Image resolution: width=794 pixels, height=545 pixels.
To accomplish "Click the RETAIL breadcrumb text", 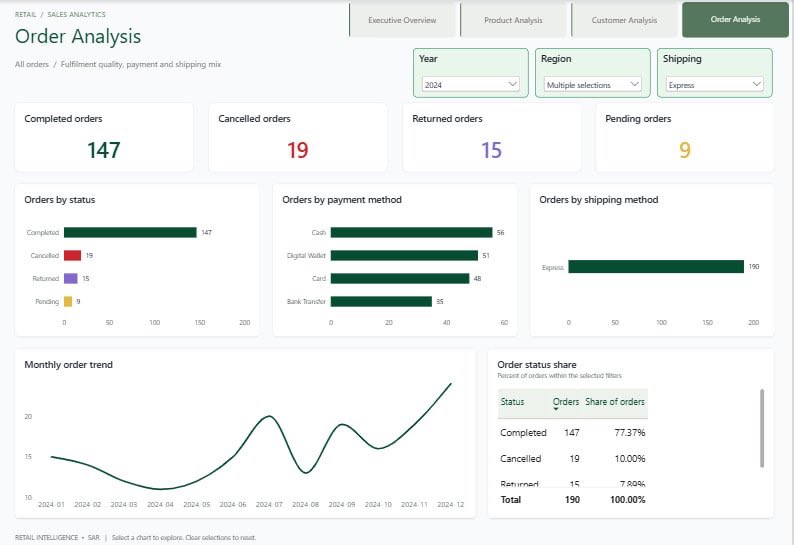I will (x=25, y=15).
